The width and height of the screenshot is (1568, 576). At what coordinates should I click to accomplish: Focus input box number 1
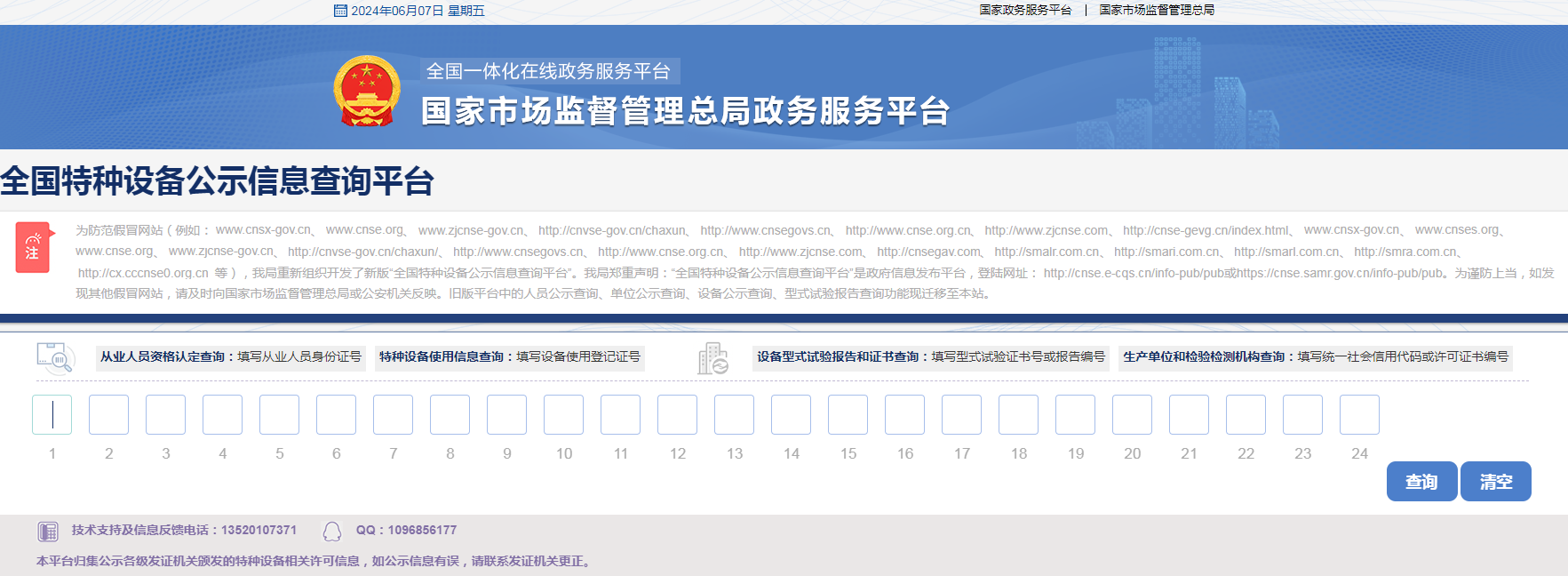[x=52, y=414]
